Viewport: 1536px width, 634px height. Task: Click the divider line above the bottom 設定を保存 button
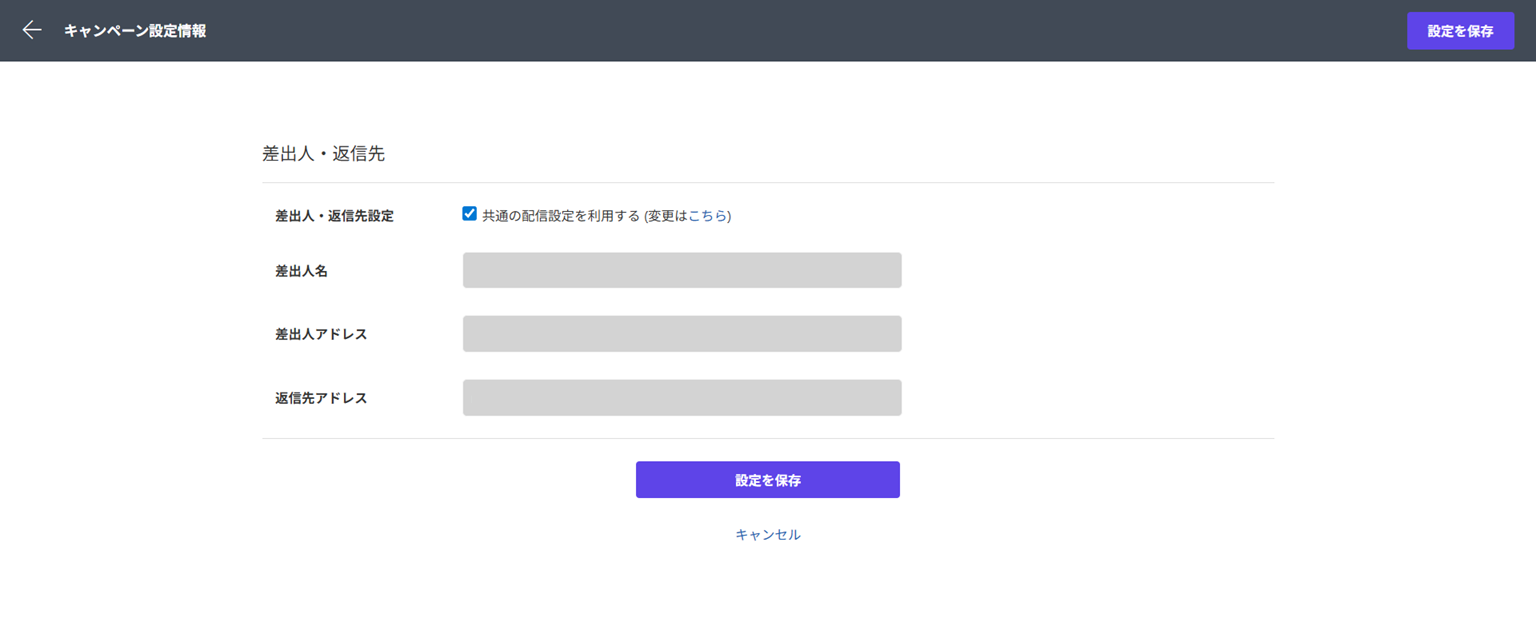(x=767, y=438)
